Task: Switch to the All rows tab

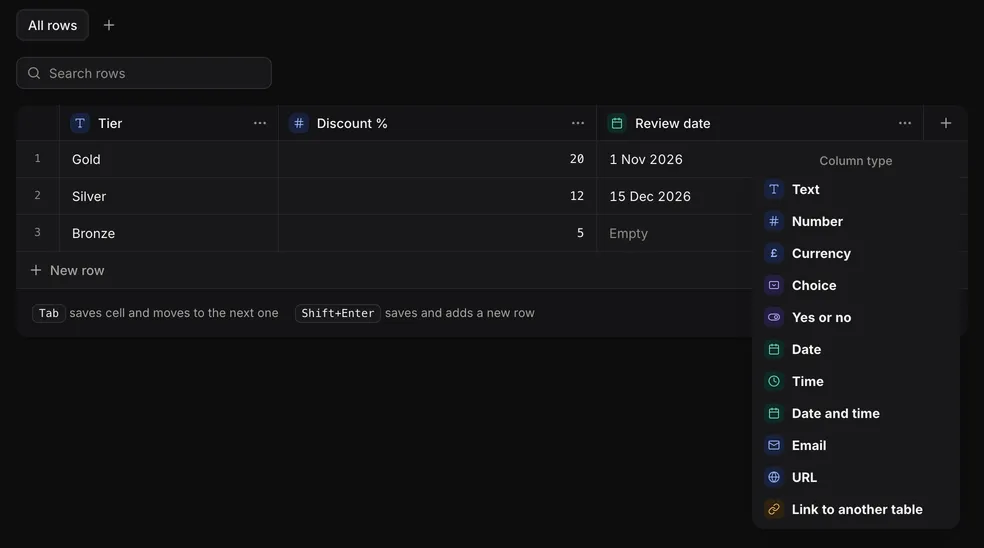Action: point(53,25)
